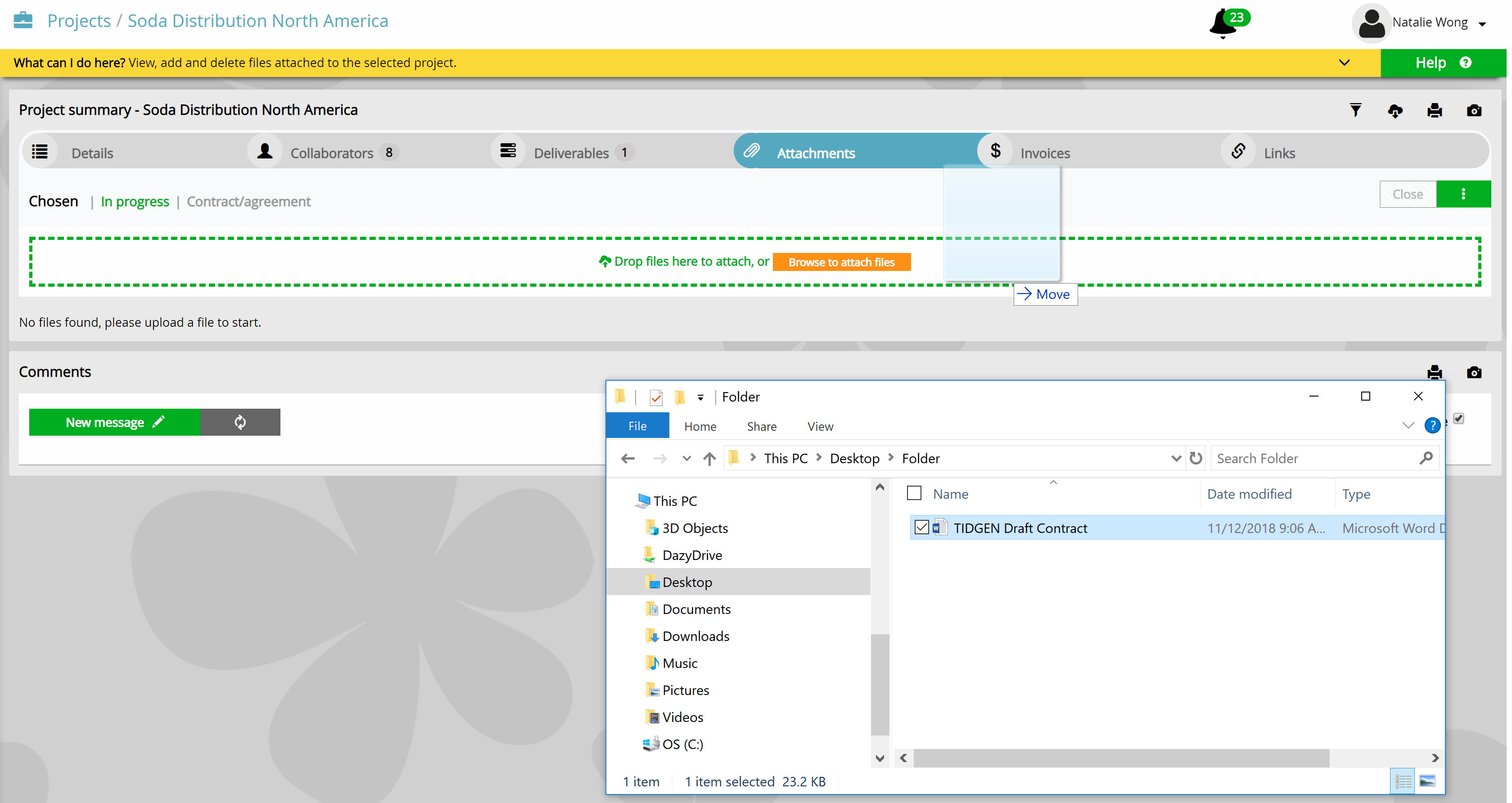The width and height of the screenshot is (1512, 803).
Task: Click the Deliverables stack icon
Action: (508, 151)
